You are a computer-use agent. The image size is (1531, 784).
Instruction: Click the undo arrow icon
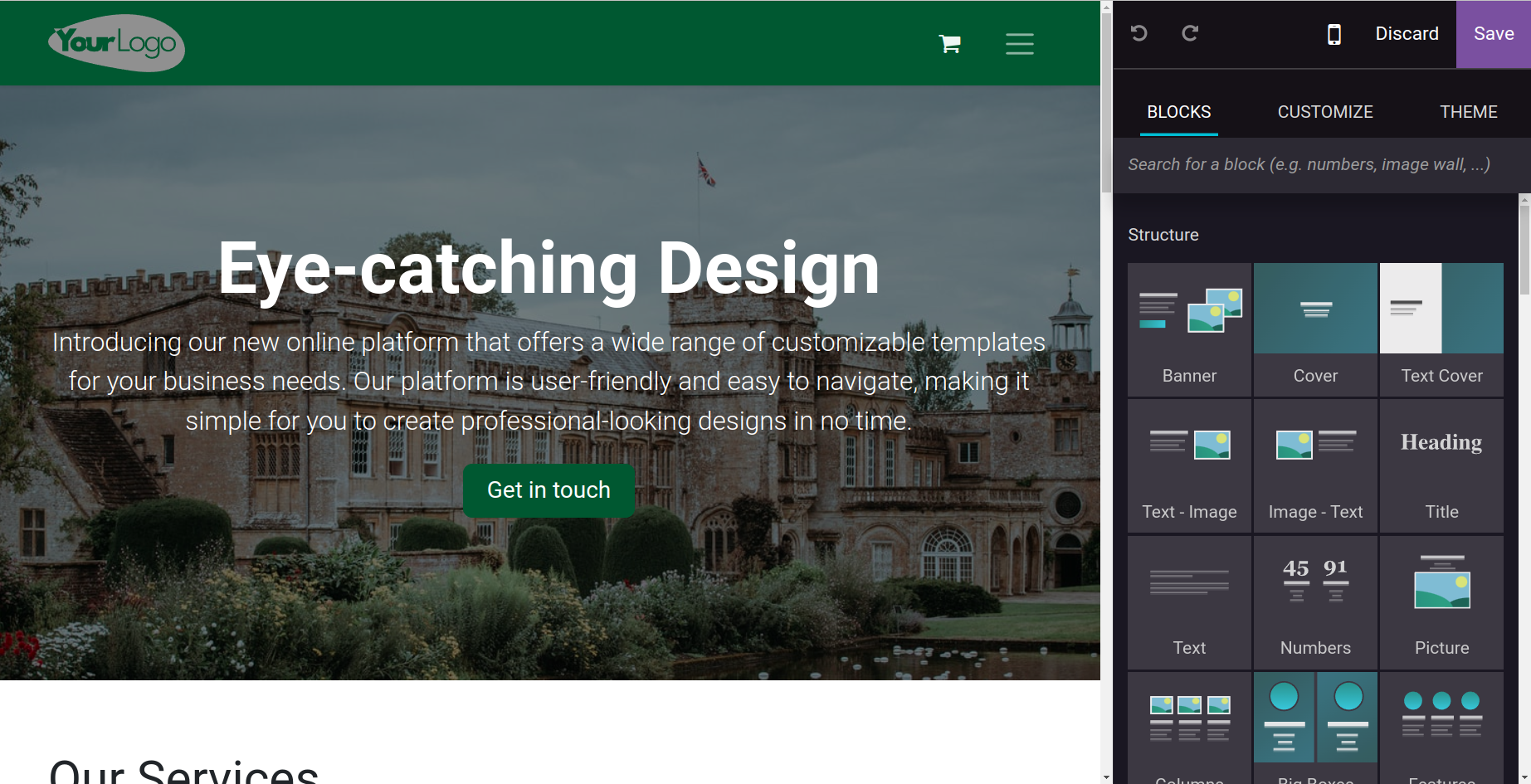pyautogui.click(x=1138, y=33)
